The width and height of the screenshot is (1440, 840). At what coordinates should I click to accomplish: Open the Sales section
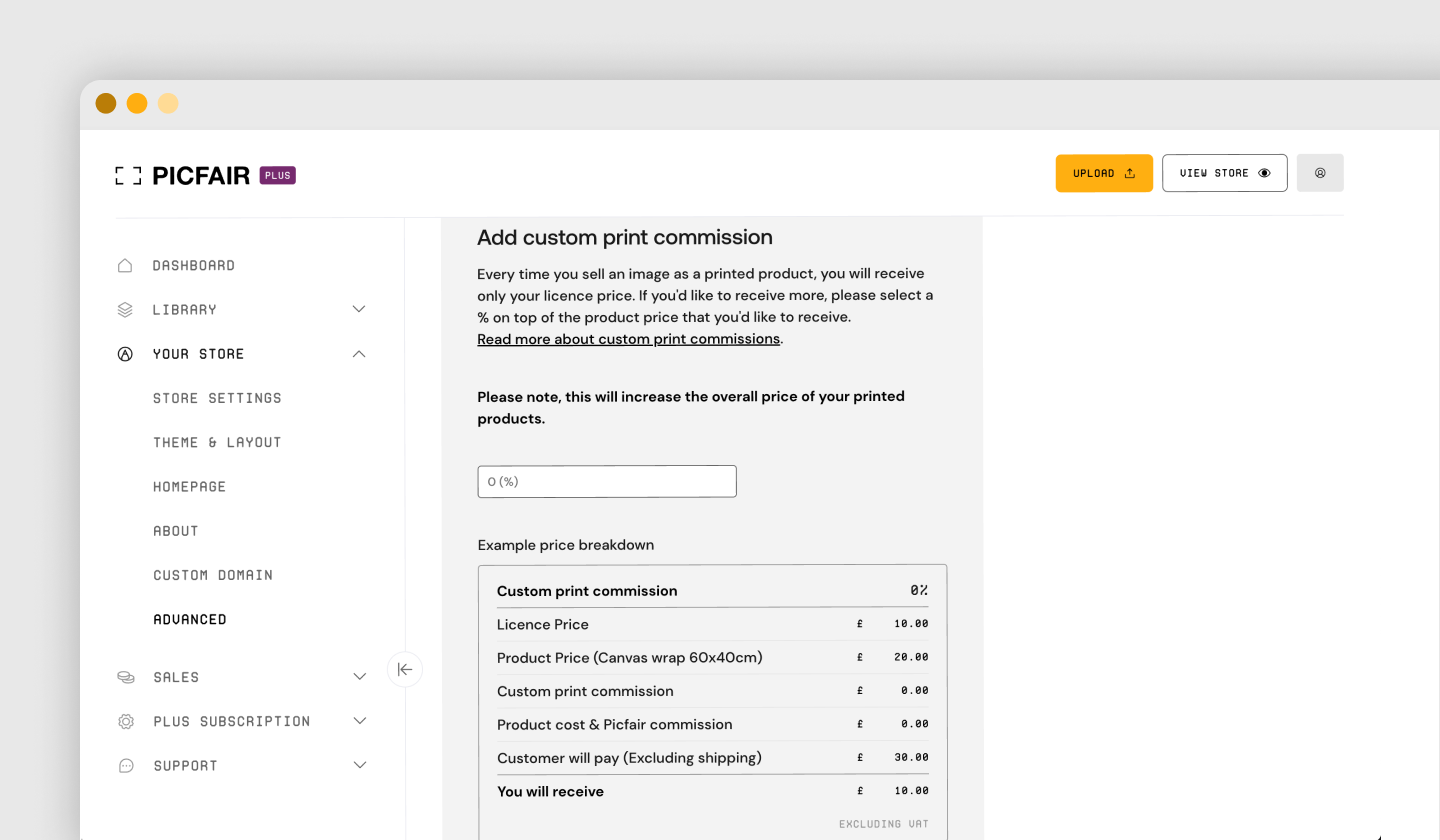click(x=176, y=677)
